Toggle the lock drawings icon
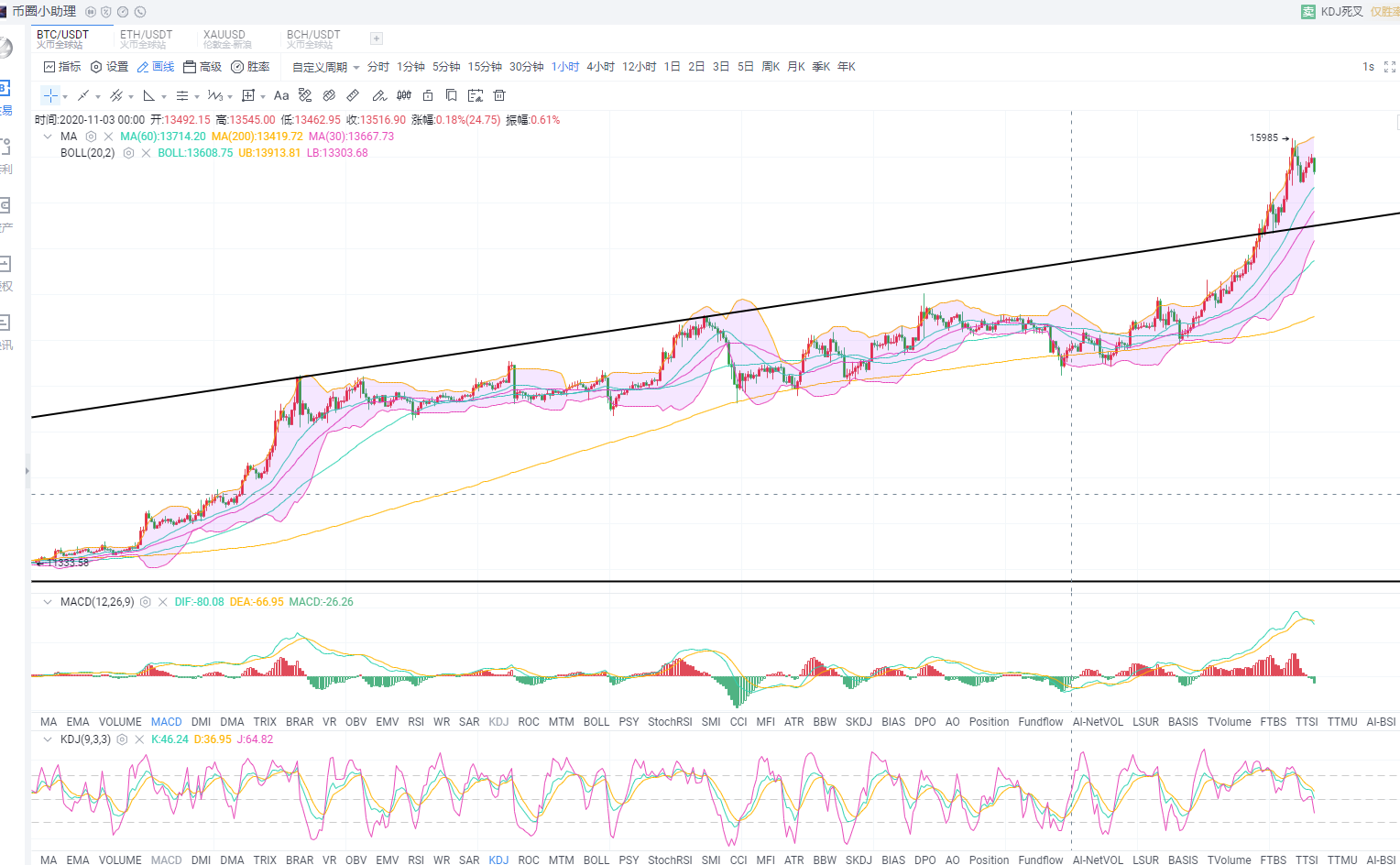The height and width of the screenshot is (865, 1400). 428,95
